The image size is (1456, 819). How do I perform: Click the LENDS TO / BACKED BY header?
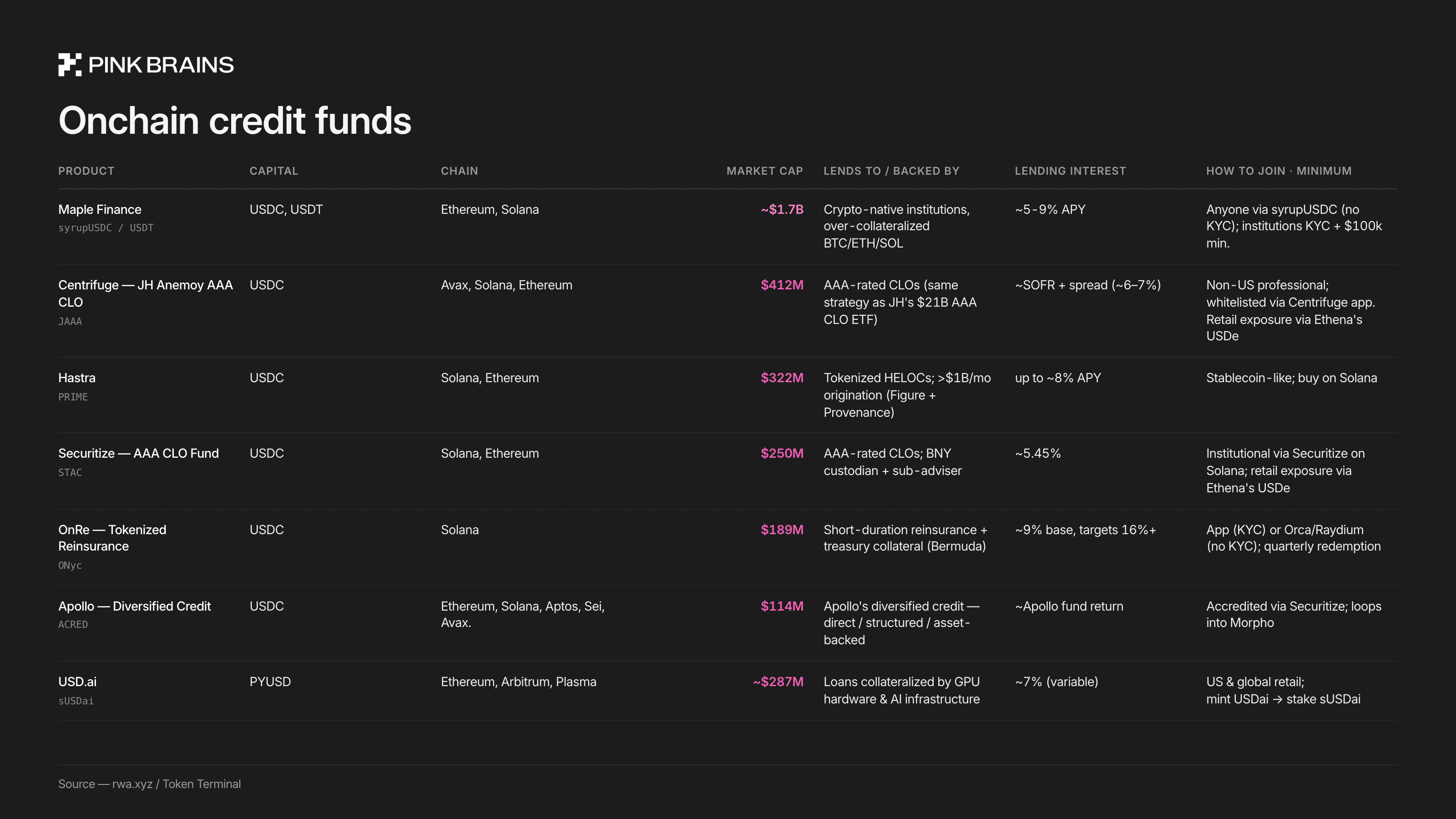click(891, 171)
